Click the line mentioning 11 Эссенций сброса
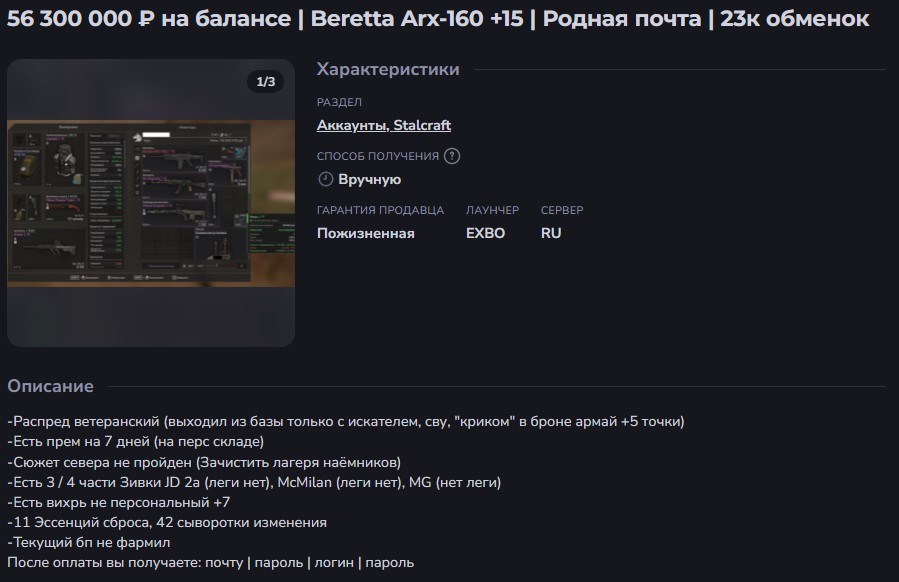This screenshot has width=899, height=582. tap(167, 522)
